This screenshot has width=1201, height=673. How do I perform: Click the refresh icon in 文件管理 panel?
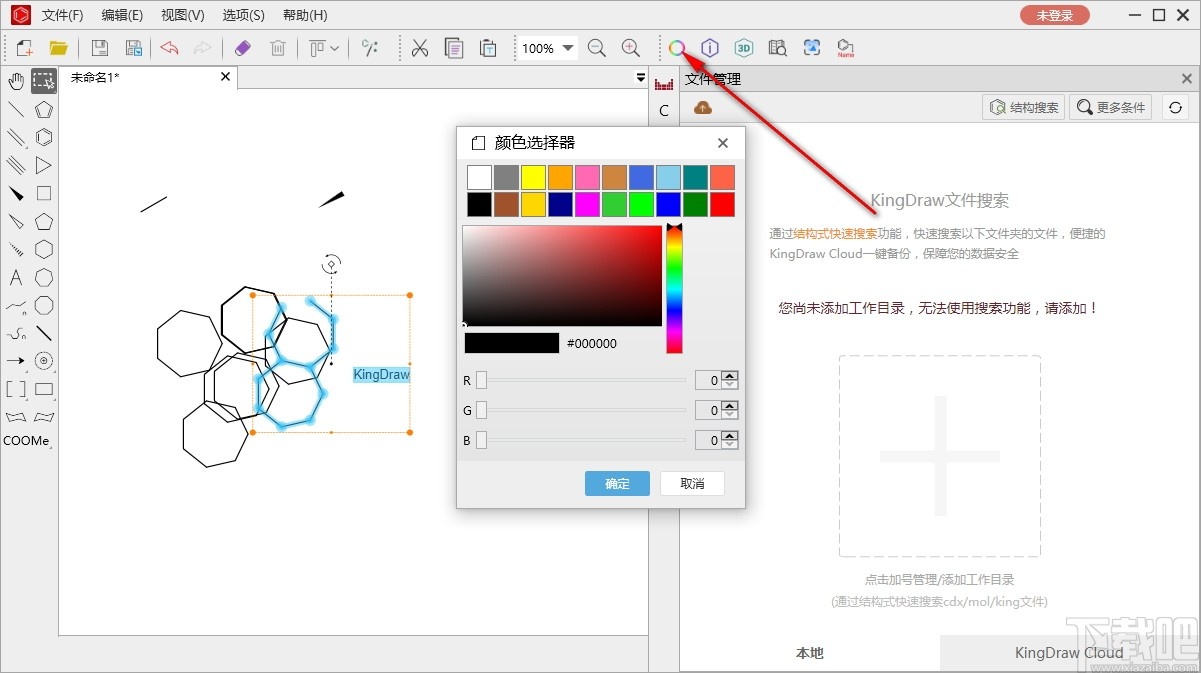tap(1173, 107)
